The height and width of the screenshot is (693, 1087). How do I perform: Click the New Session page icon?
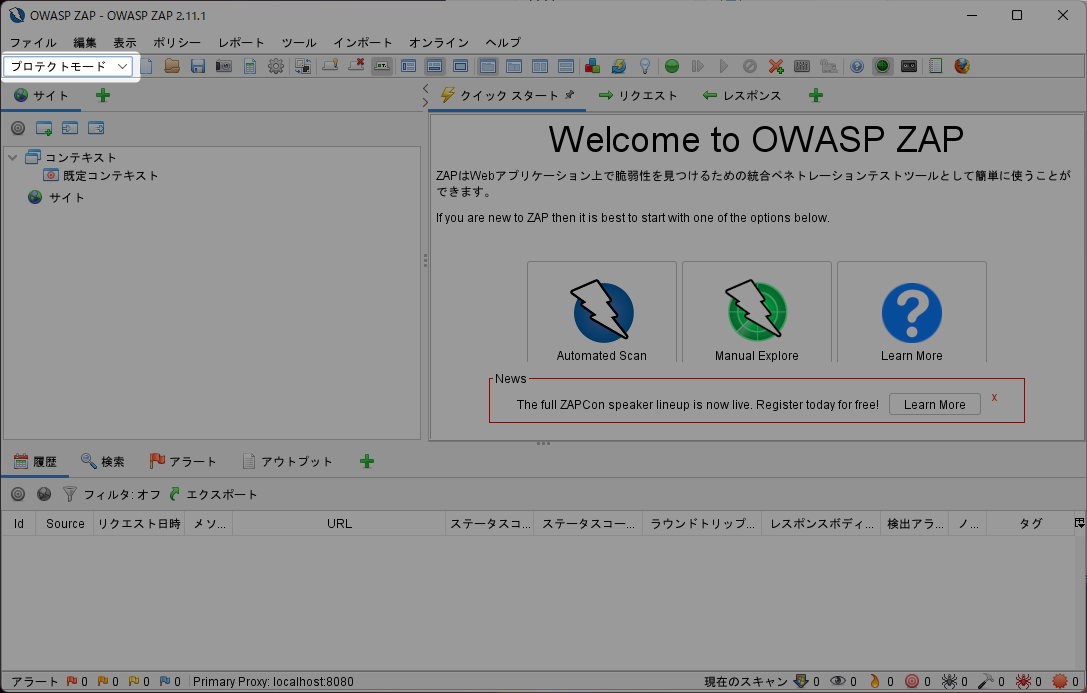(146, 67)
